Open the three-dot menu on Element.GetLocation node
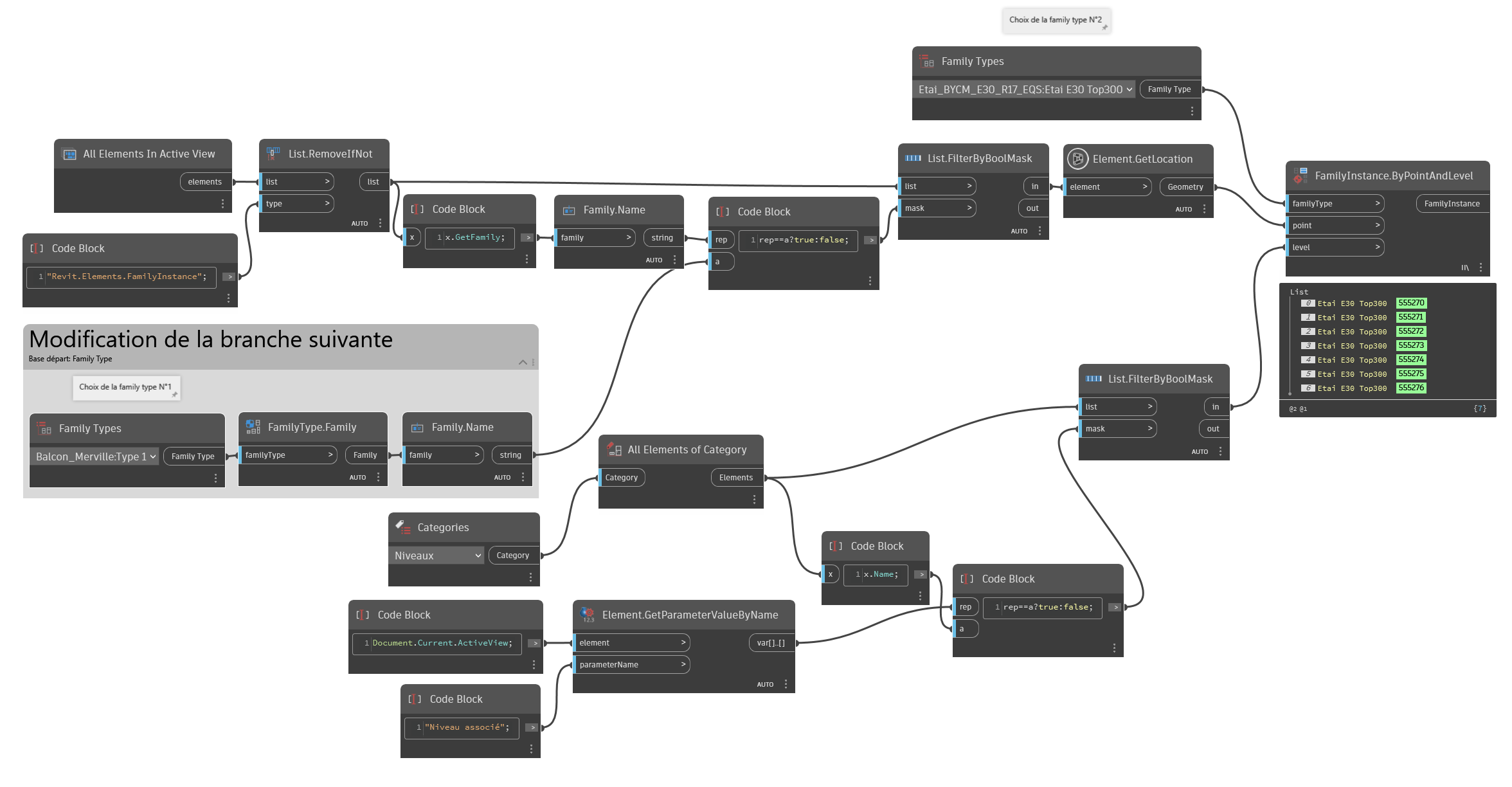Viewport: 1512px width, 787px height. (x=1205, y=208)
